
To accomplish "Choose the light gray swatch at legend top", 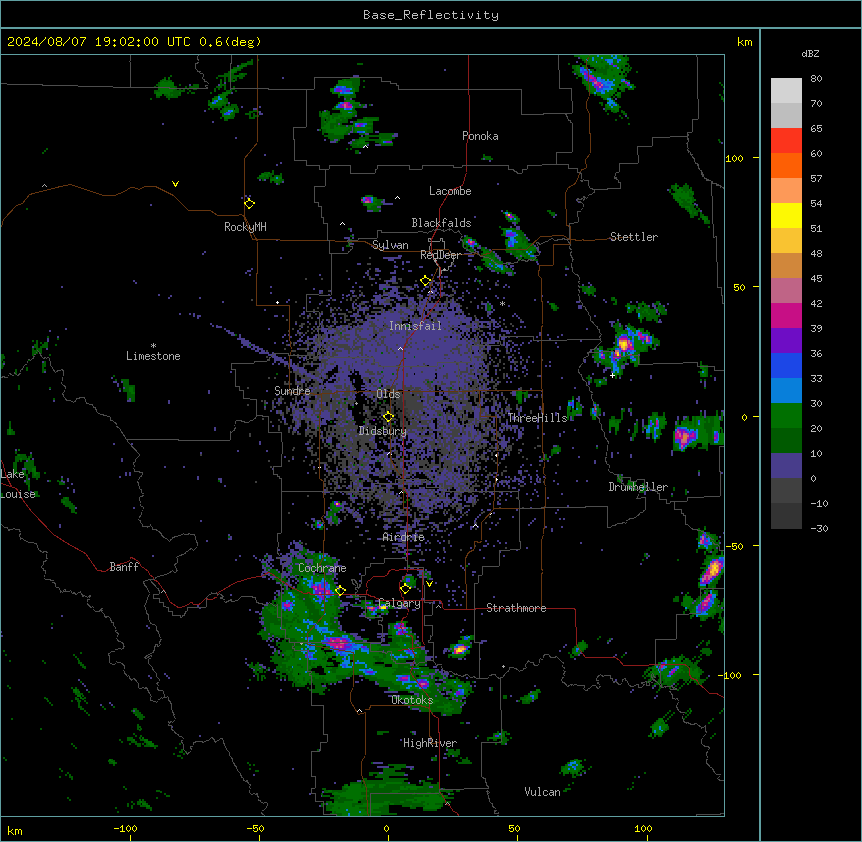I will (786, 91).
